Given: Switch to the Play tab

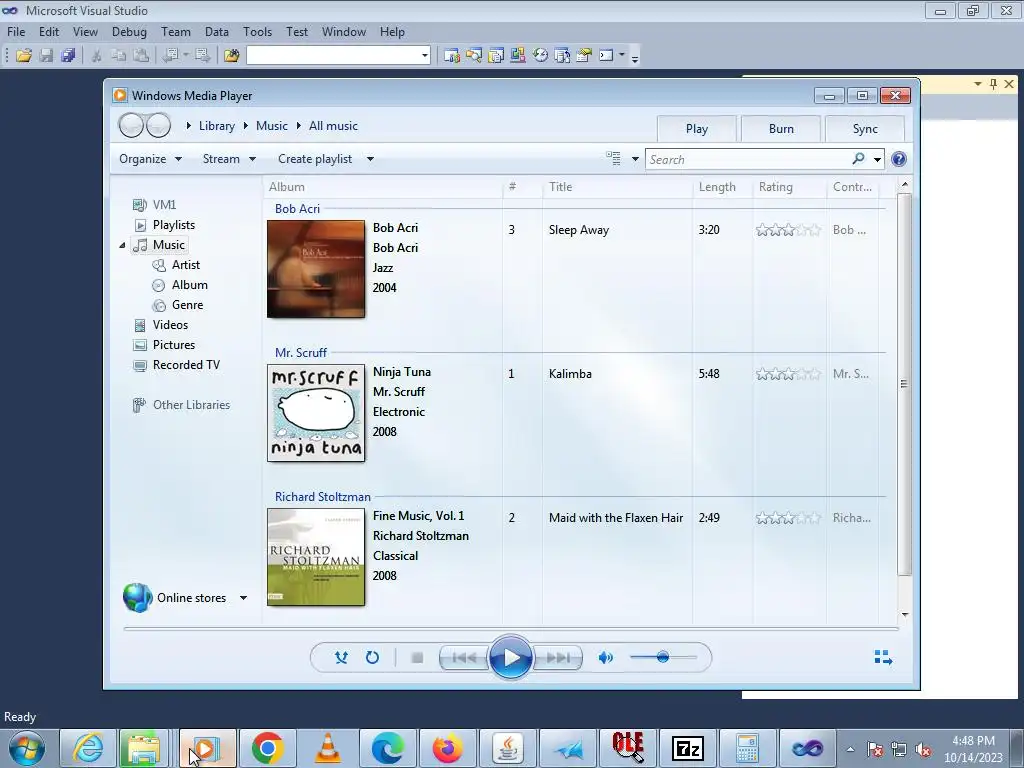Looking at the screenshot, I should [697, 129].
